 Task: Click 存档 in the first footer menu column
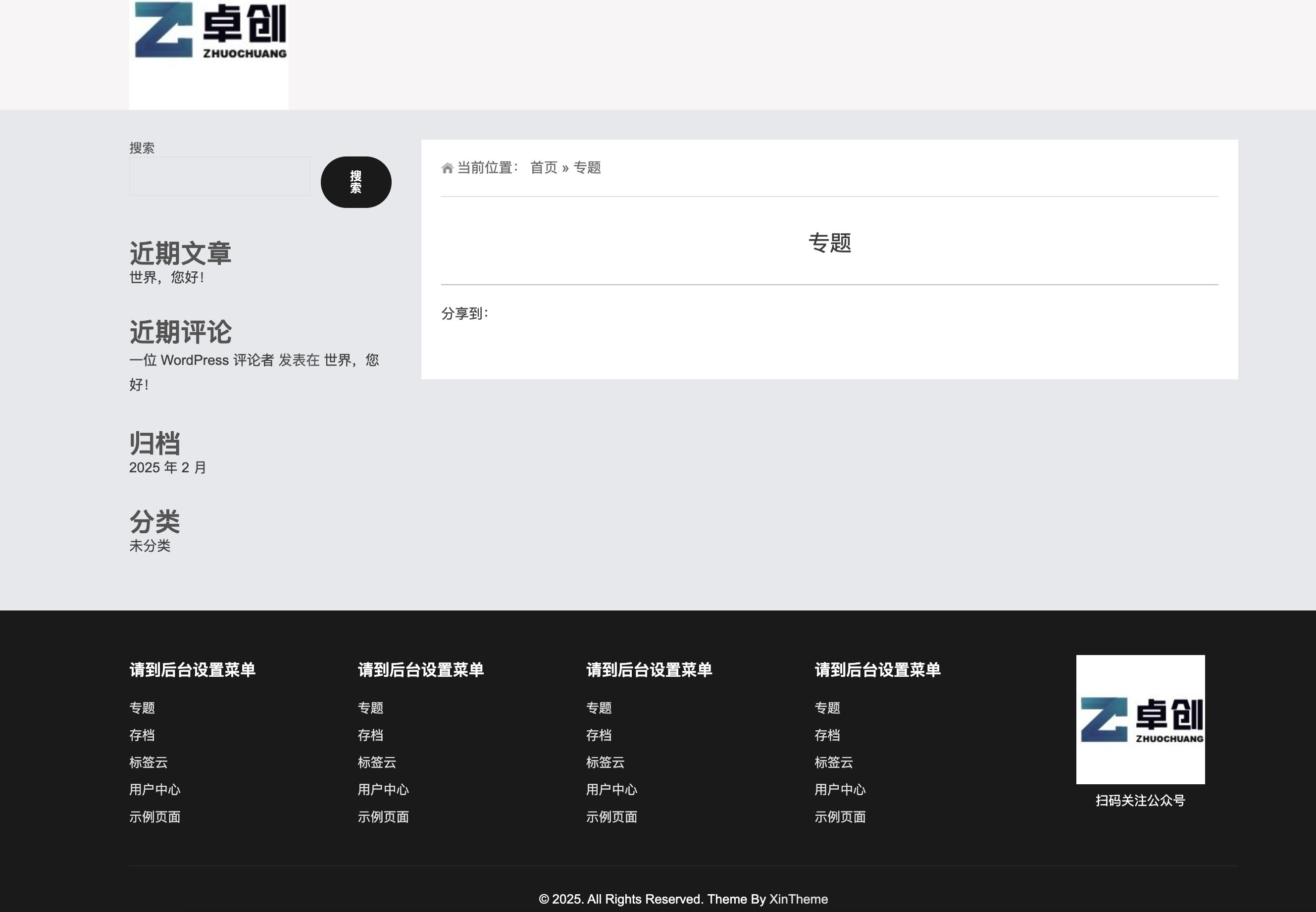142,735
